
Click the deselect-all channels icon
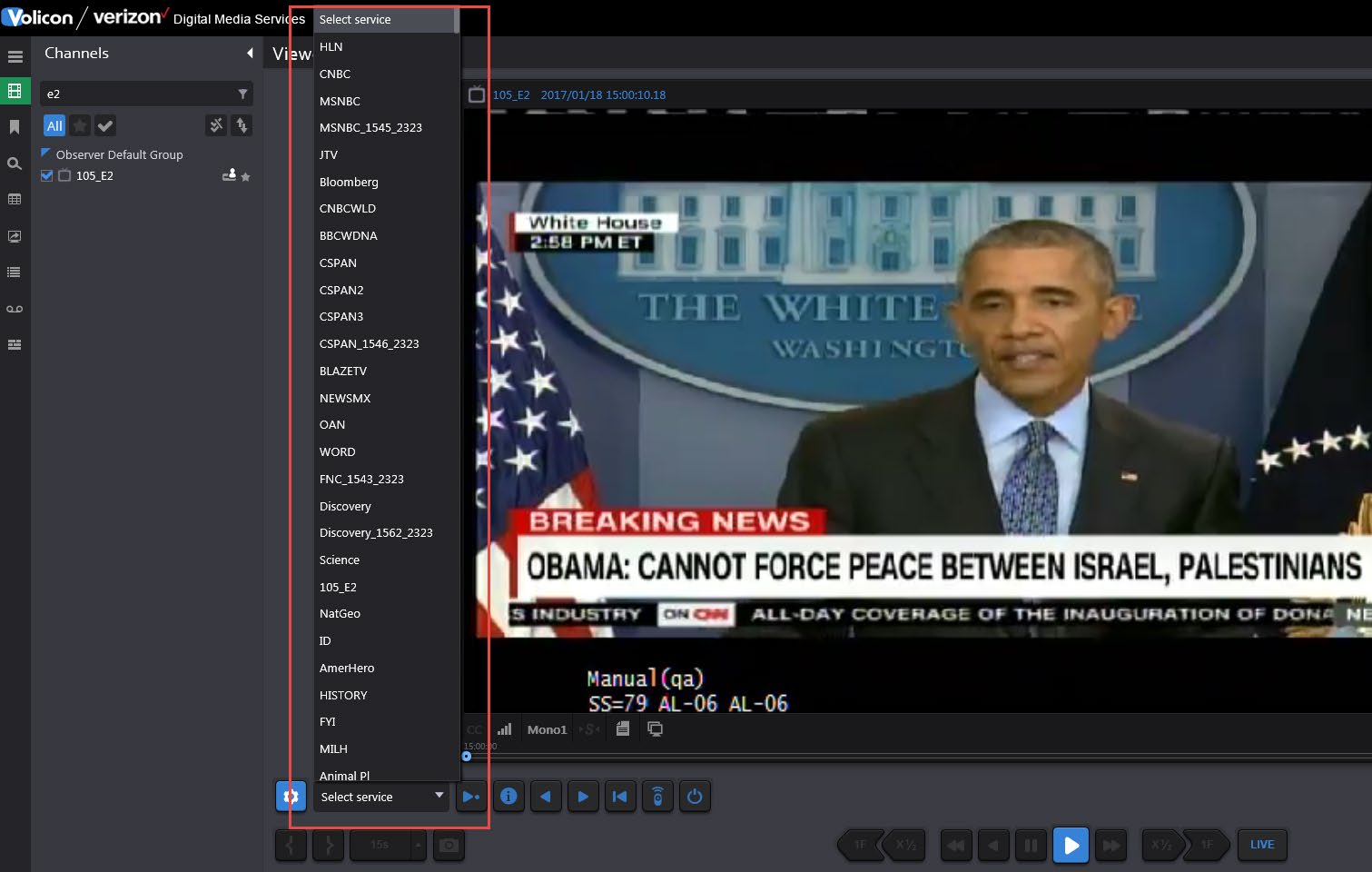tap(216, 125)
